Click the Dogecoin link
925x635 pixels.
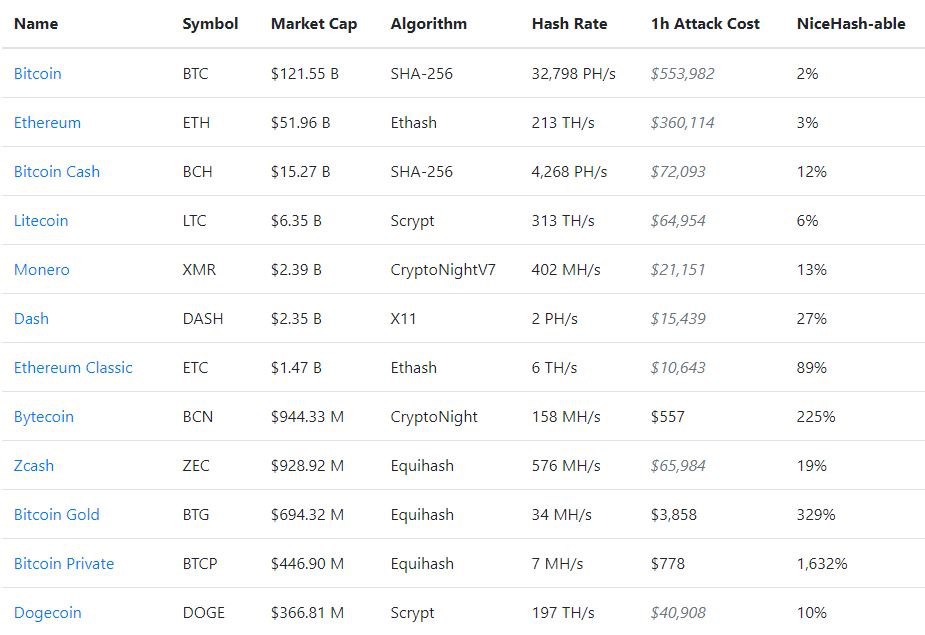(48, 613)
